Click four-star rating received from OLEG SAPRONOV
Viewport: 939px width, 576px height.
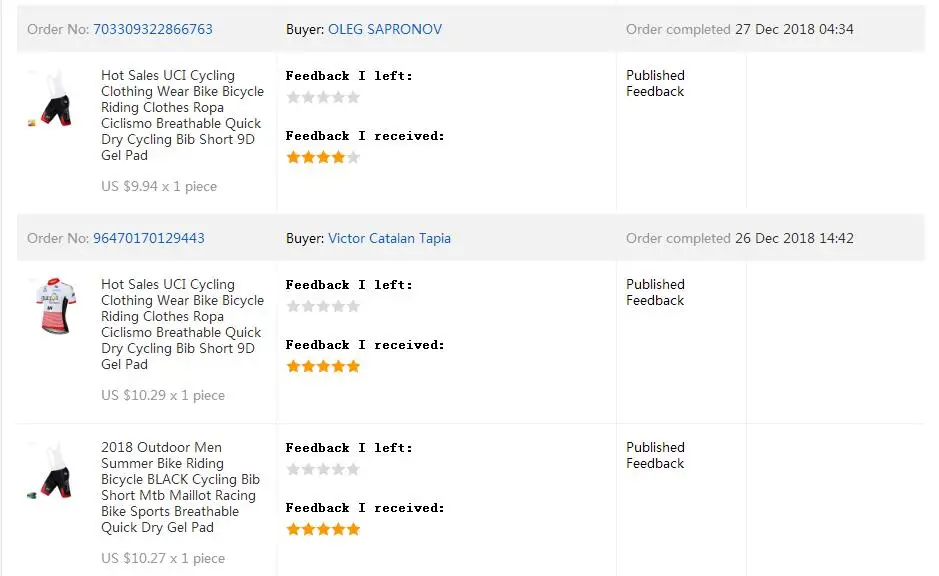(x=323, y=157)
